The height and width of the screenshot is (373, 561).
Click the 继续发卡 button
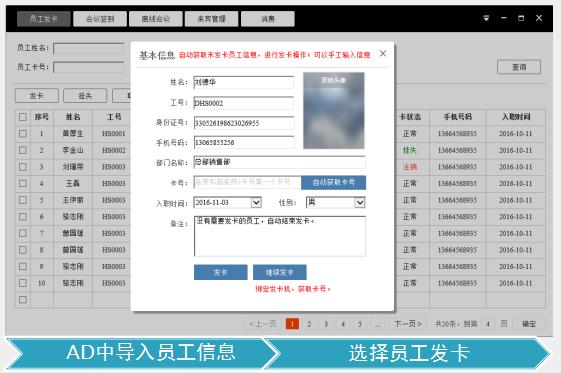pyautogui.click(x=279, y=272)
